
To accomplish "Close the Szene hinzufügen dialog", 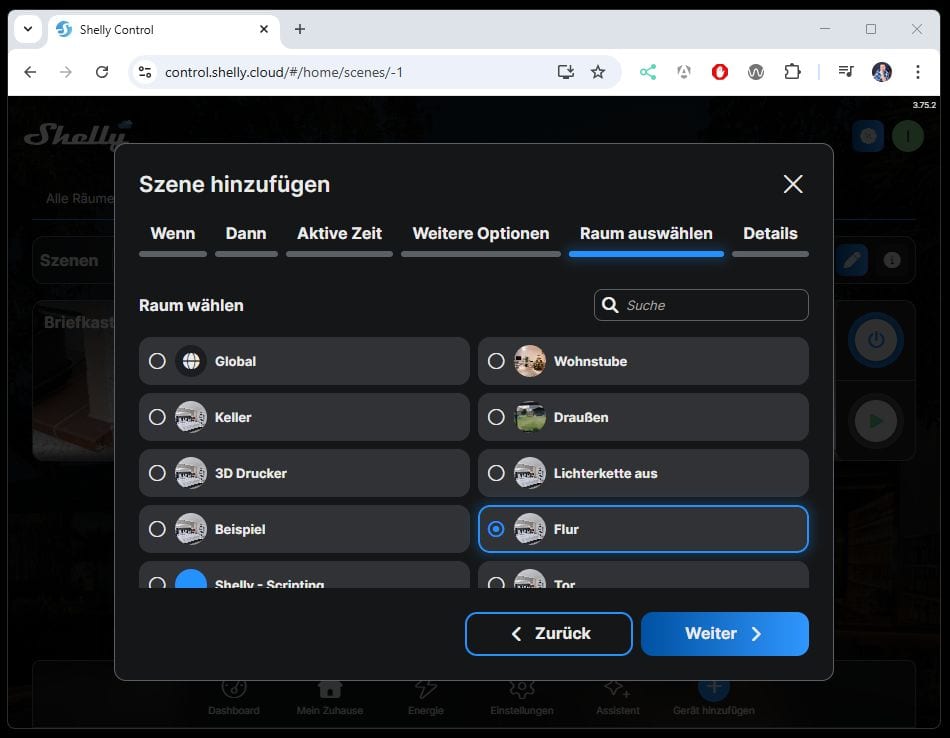I will (x=792, y=184).
